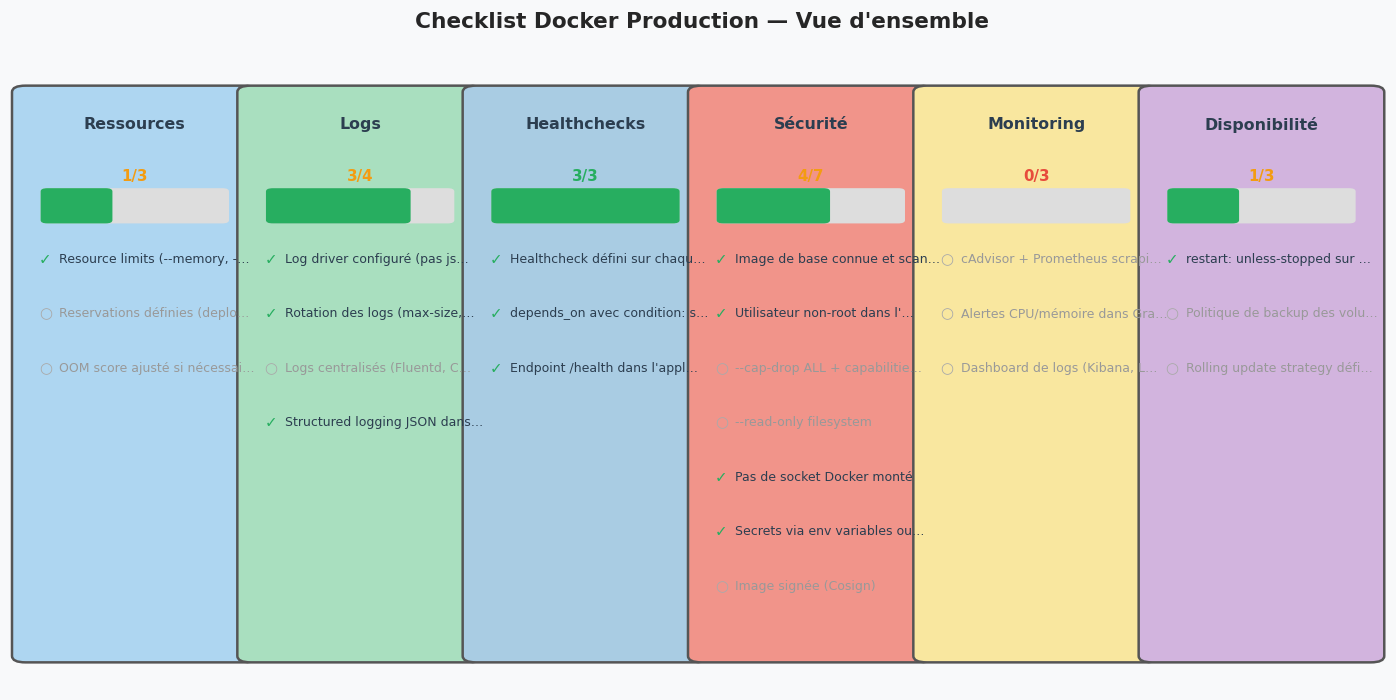Click the Logs centralisés (Fluentd) item text
Screen dimensions: 1396x700
pos(377,369)
